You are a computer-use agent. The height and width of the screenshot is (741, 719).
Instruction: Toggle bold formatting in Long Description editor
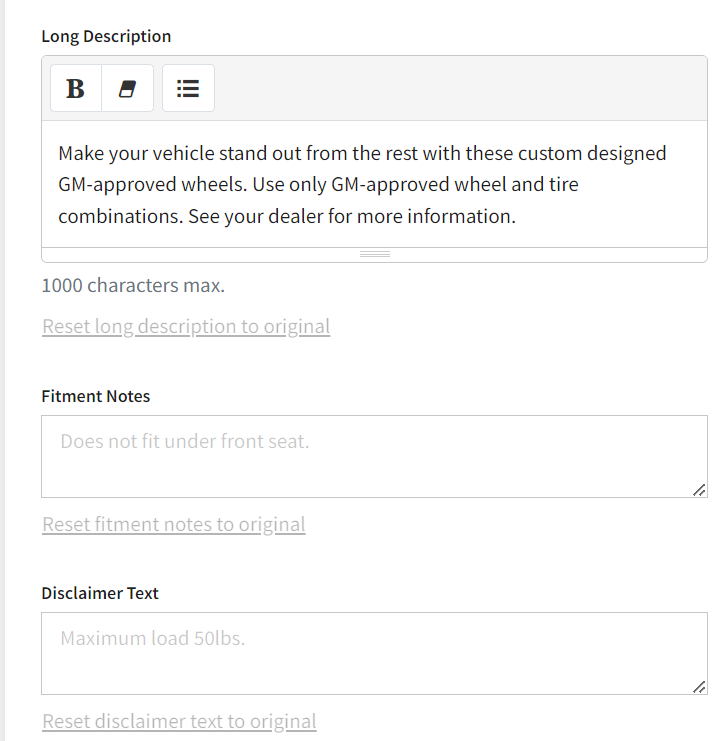[76, 89]
